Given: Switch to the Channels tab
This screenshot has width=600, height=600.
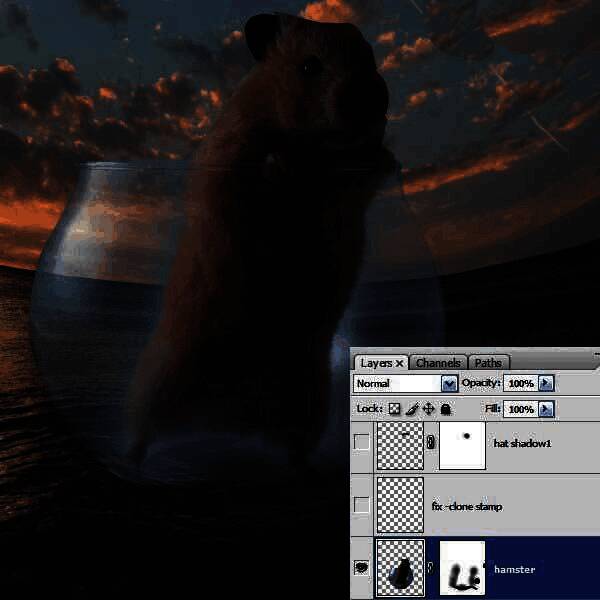Looking at the screenshot, I should tap(438, 363).
